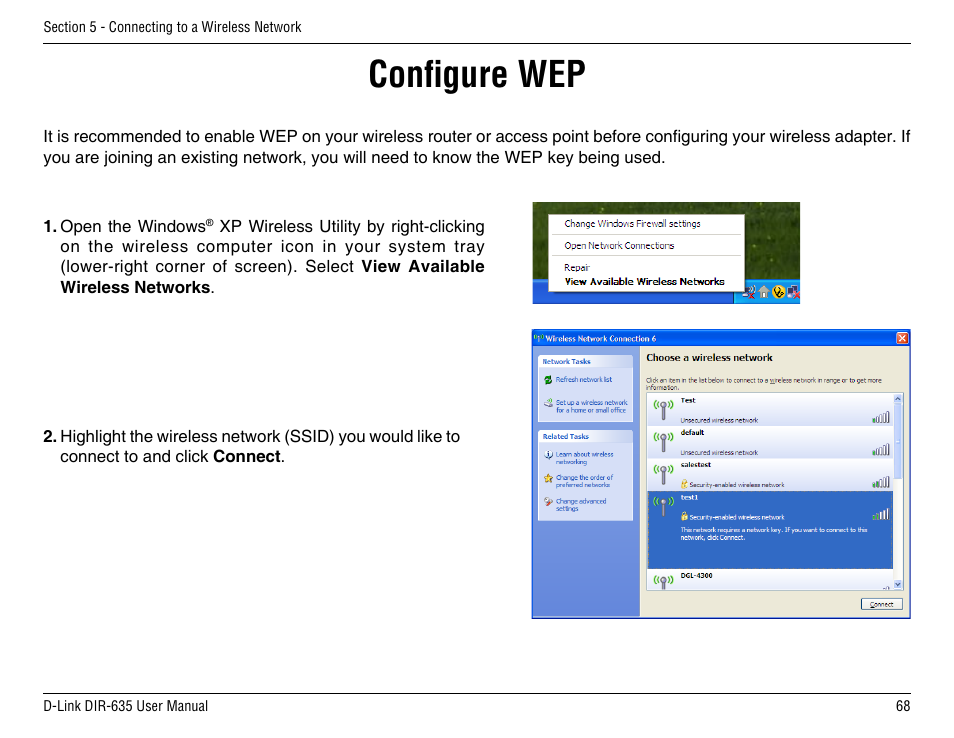Click signal strength bars of Test network

(880, 418)
